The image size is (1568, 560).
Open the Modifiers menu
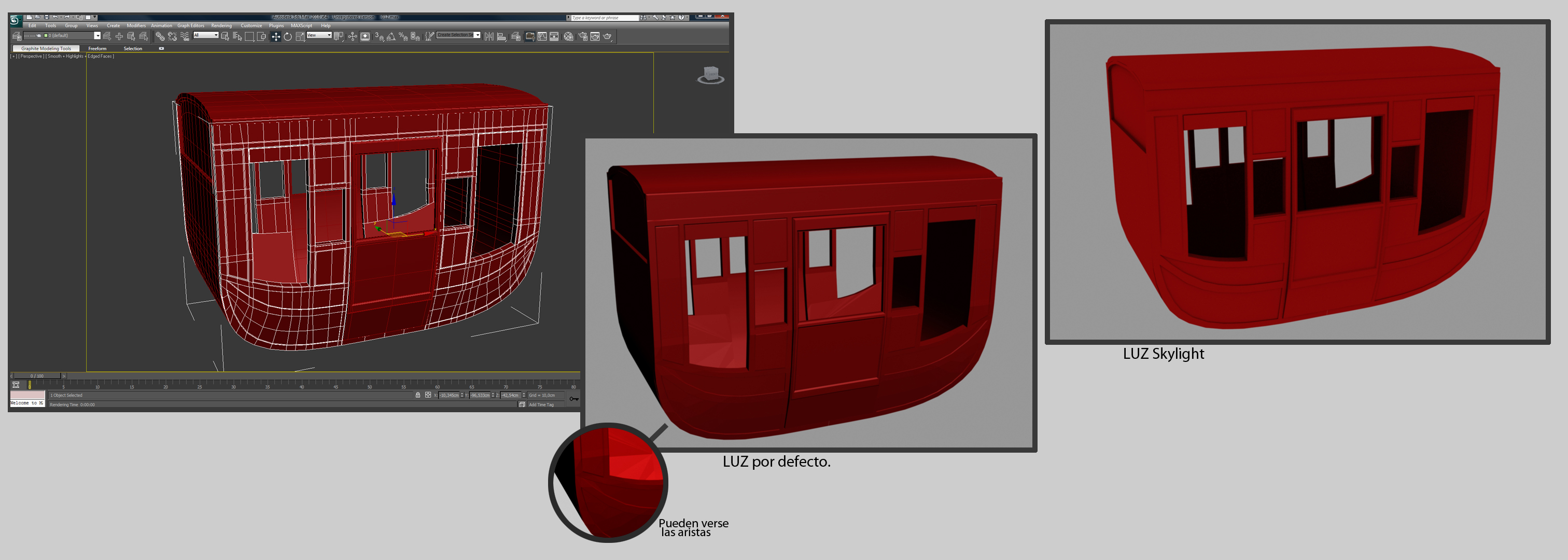[x=136, y=25]
